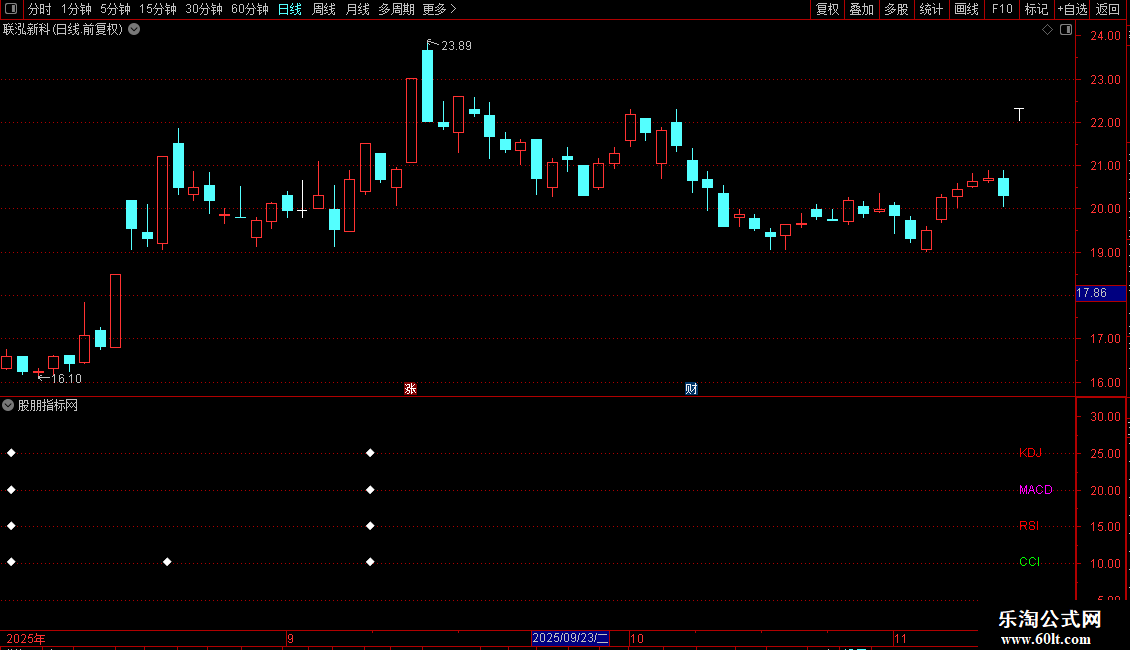Select the 1分钟 period
This screenshot has width=1130, height=650.
click(x=76, y=9)
